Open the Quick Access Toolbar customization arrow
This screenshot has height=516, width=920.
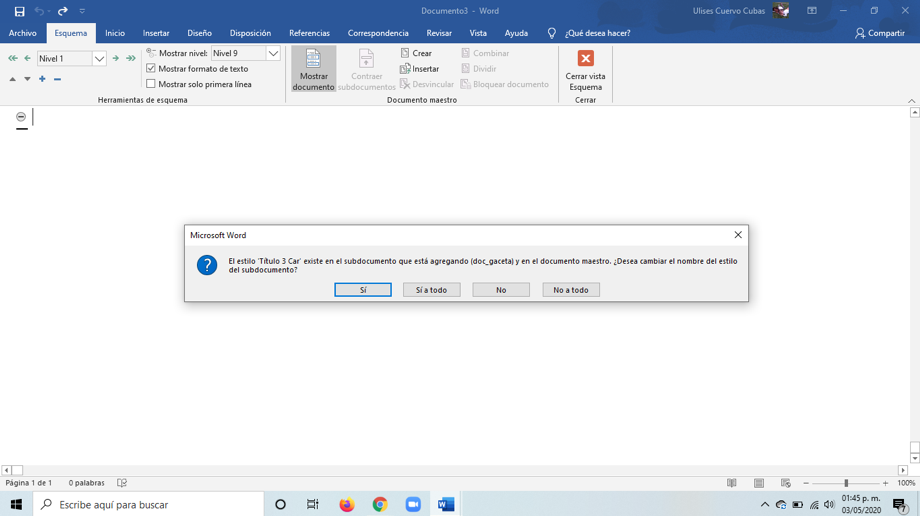coord(82,11)
